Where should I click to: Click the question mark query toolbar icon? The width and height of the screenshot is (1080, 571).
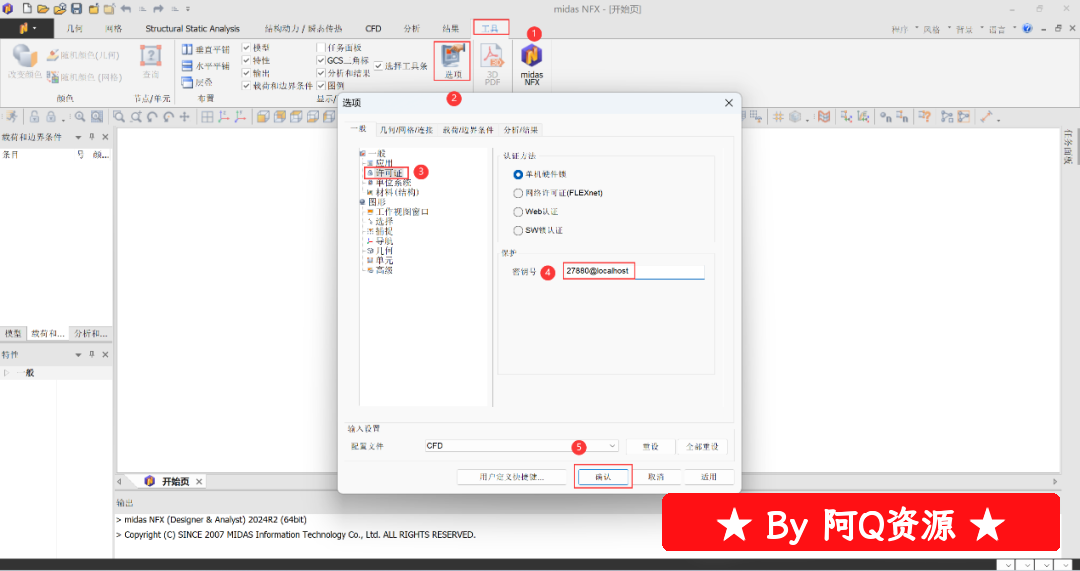click(924, 117)
